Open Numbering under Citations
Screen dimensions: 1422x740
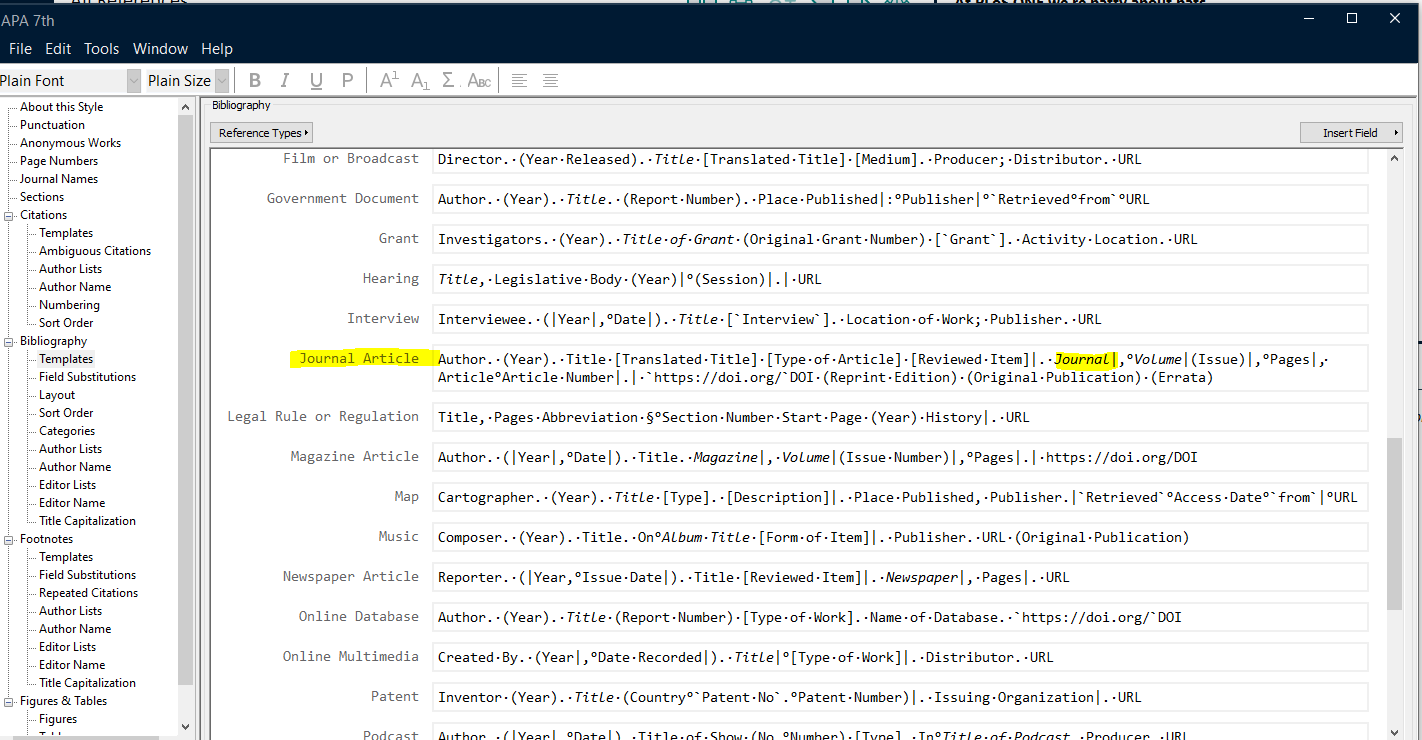tap(69, 305)
